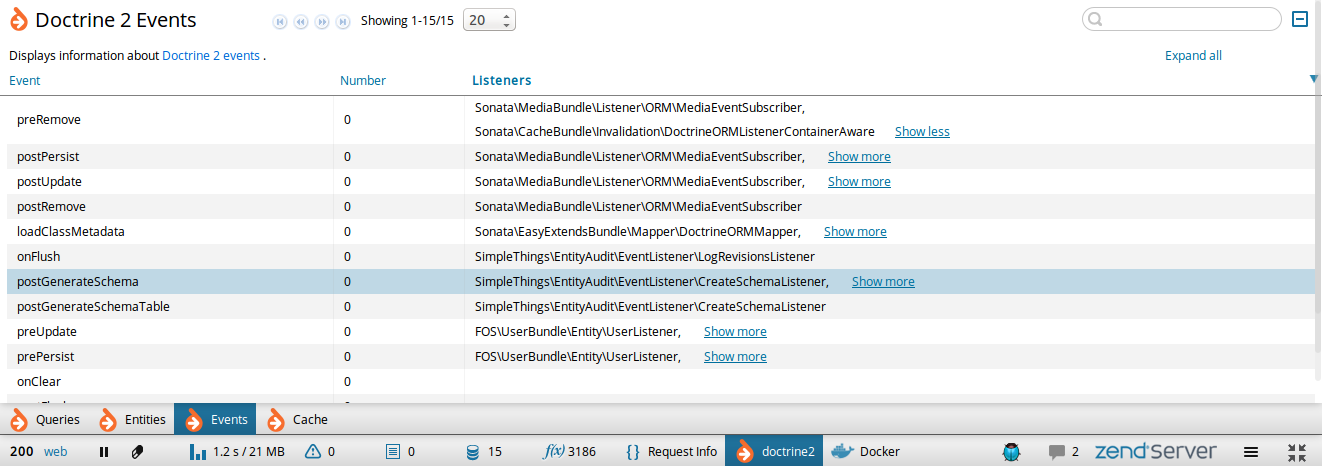Image resolution: width=1322 pixels, height=466 pixels.
Task: Select the preUpdate event cell
Action: tap(170, 332)
